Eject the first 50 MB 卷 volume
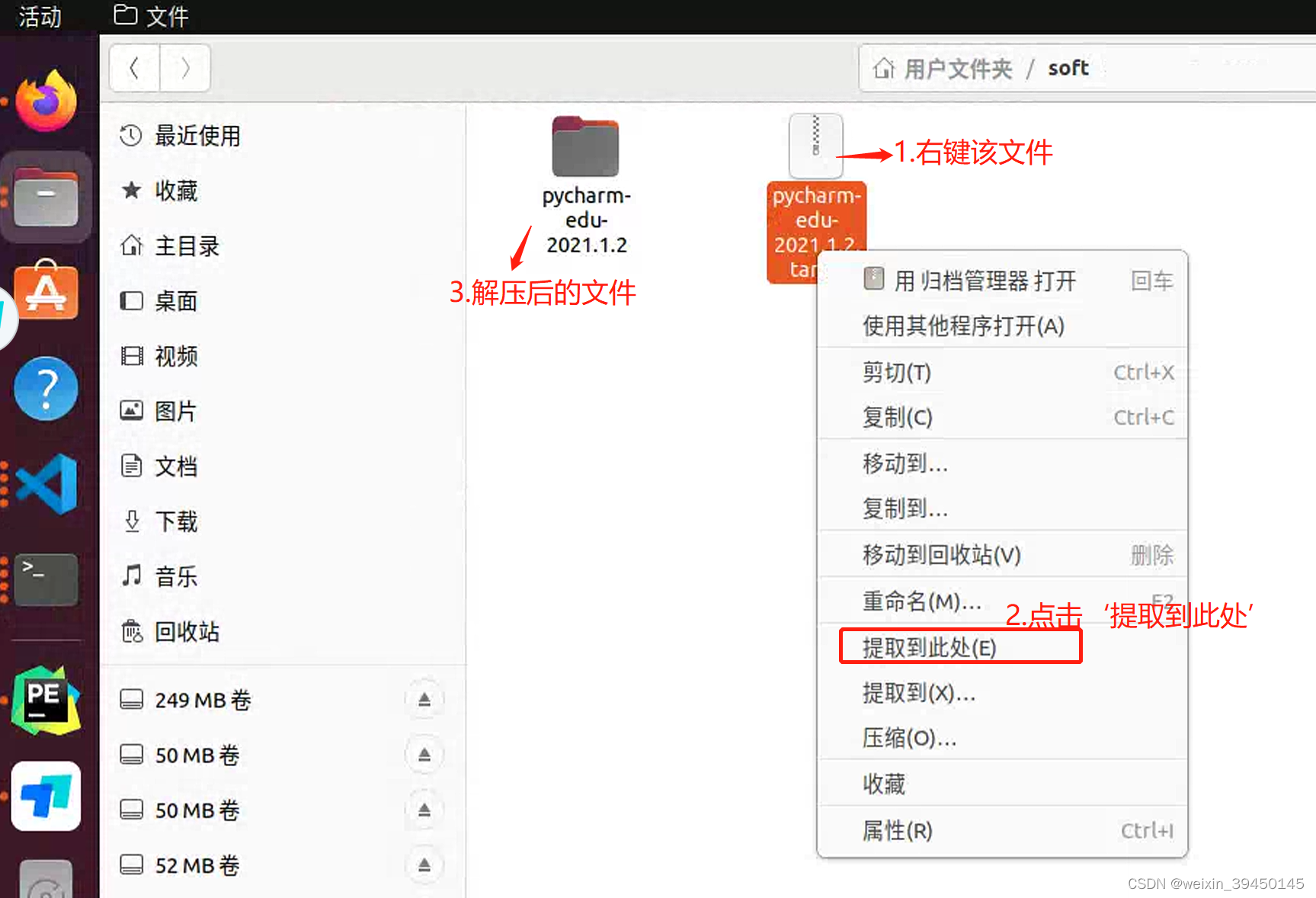This screenshot has height=898, width=1316. click(424, 754)
